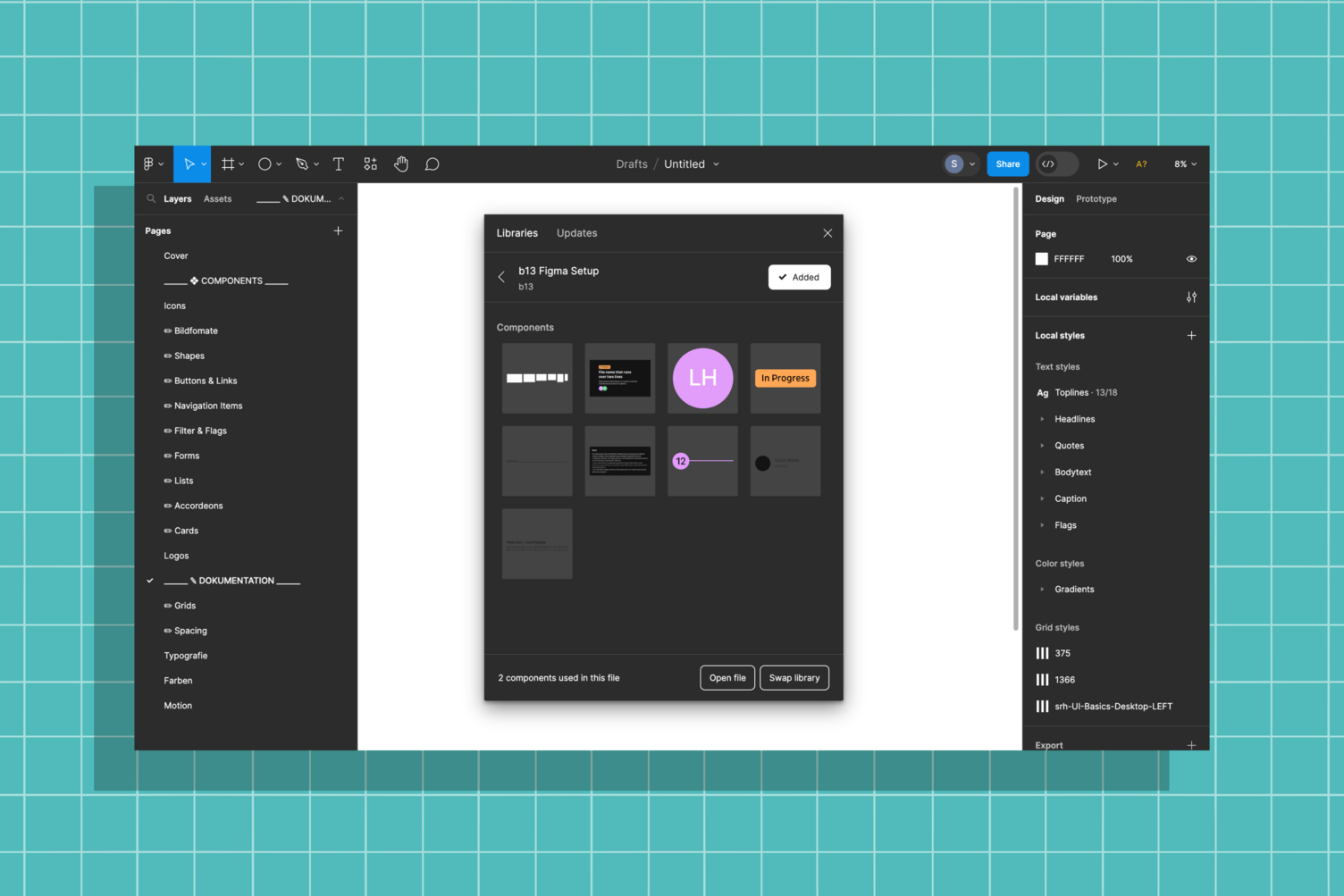Click the Open file button
The image size is (1344, 896).
pos(727,677)
